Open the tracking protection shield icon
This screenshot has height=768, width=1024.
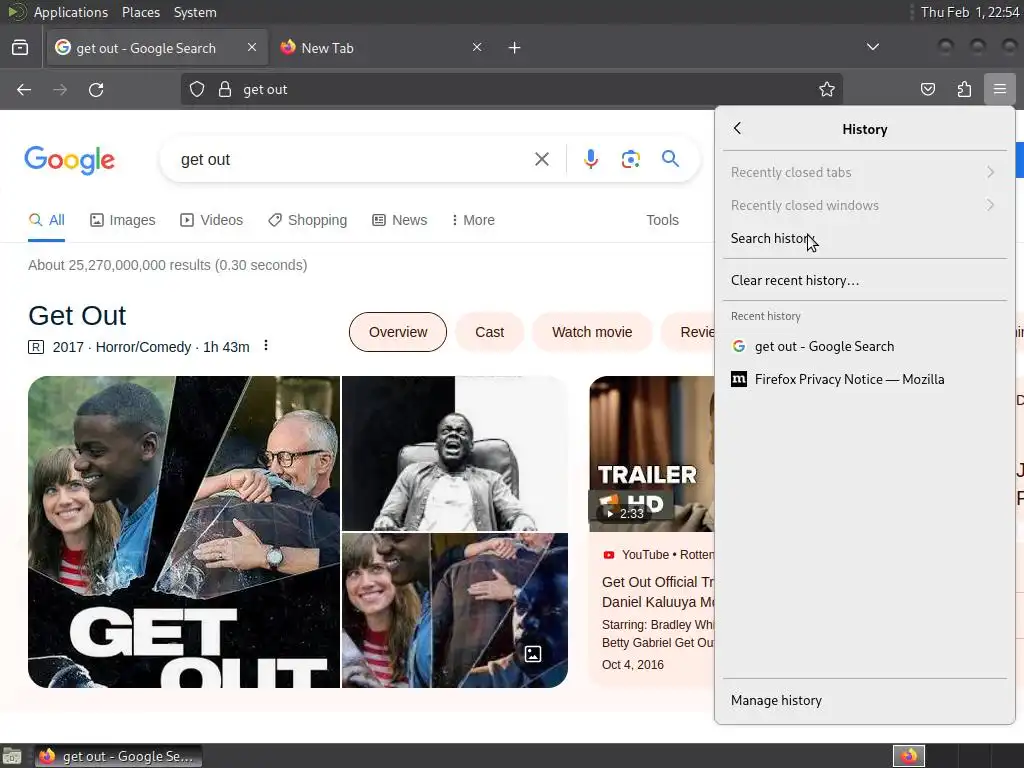click(197, 89)
